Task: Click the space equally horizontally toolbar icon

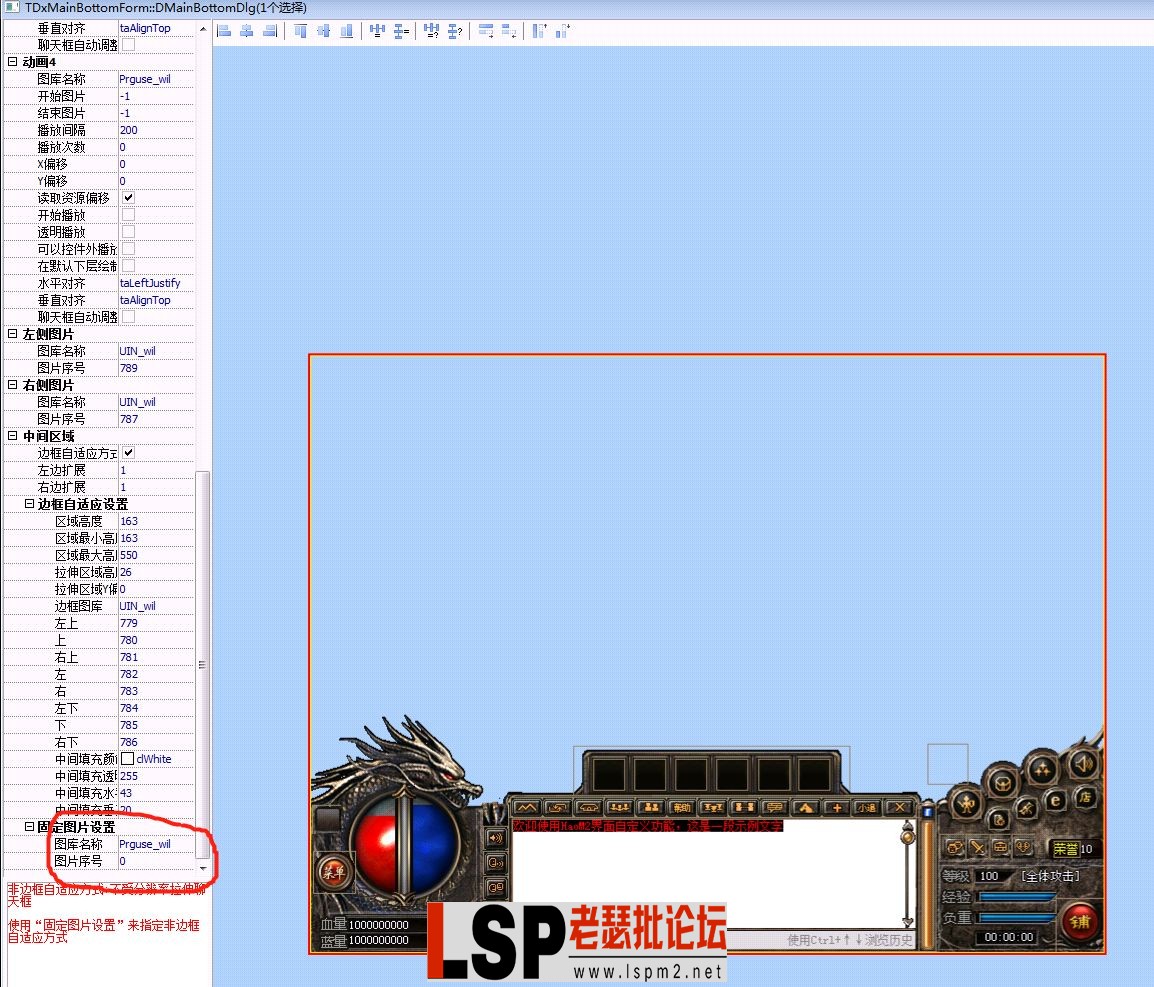Action: point(378,31)
